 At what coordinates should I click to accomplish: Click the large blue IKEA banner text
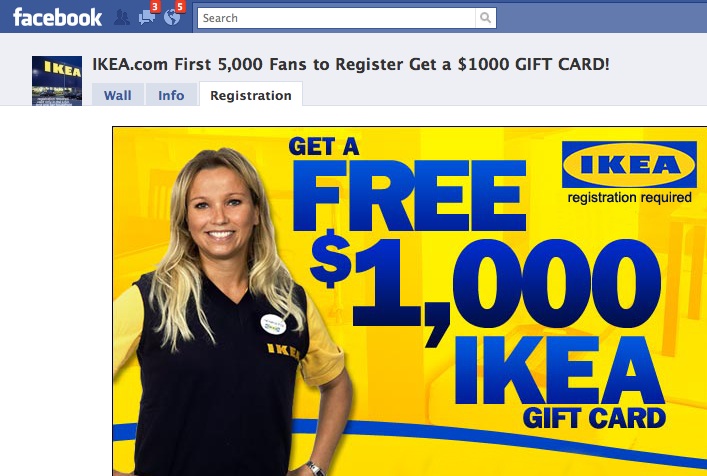[559, 370]
